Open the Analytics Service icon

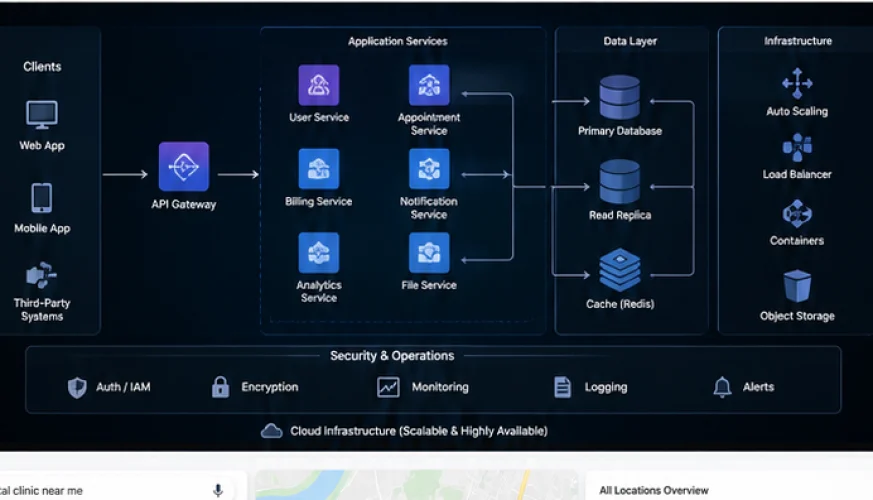[318, 253]
